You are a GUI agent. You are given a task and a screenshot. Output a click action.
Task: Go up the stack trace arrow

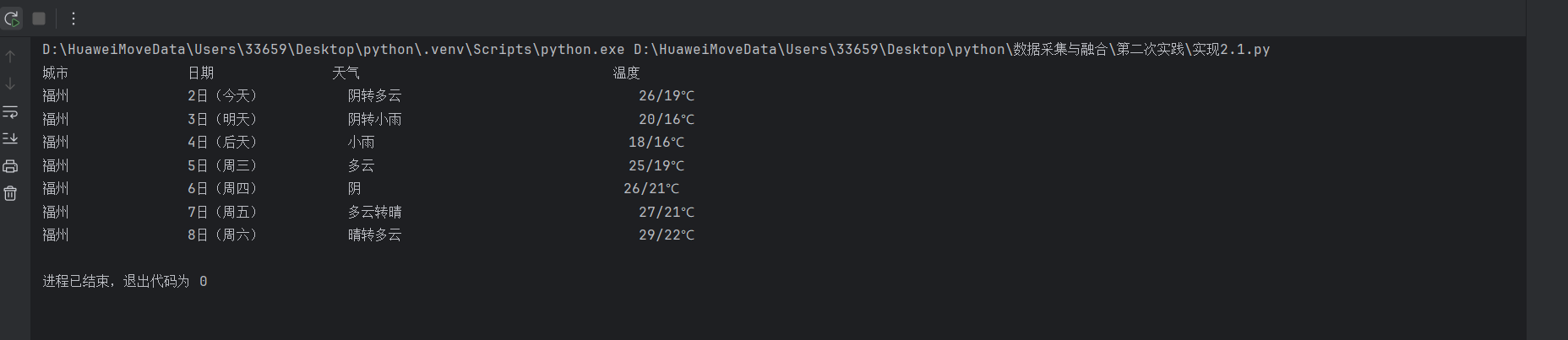coord(10,57)
